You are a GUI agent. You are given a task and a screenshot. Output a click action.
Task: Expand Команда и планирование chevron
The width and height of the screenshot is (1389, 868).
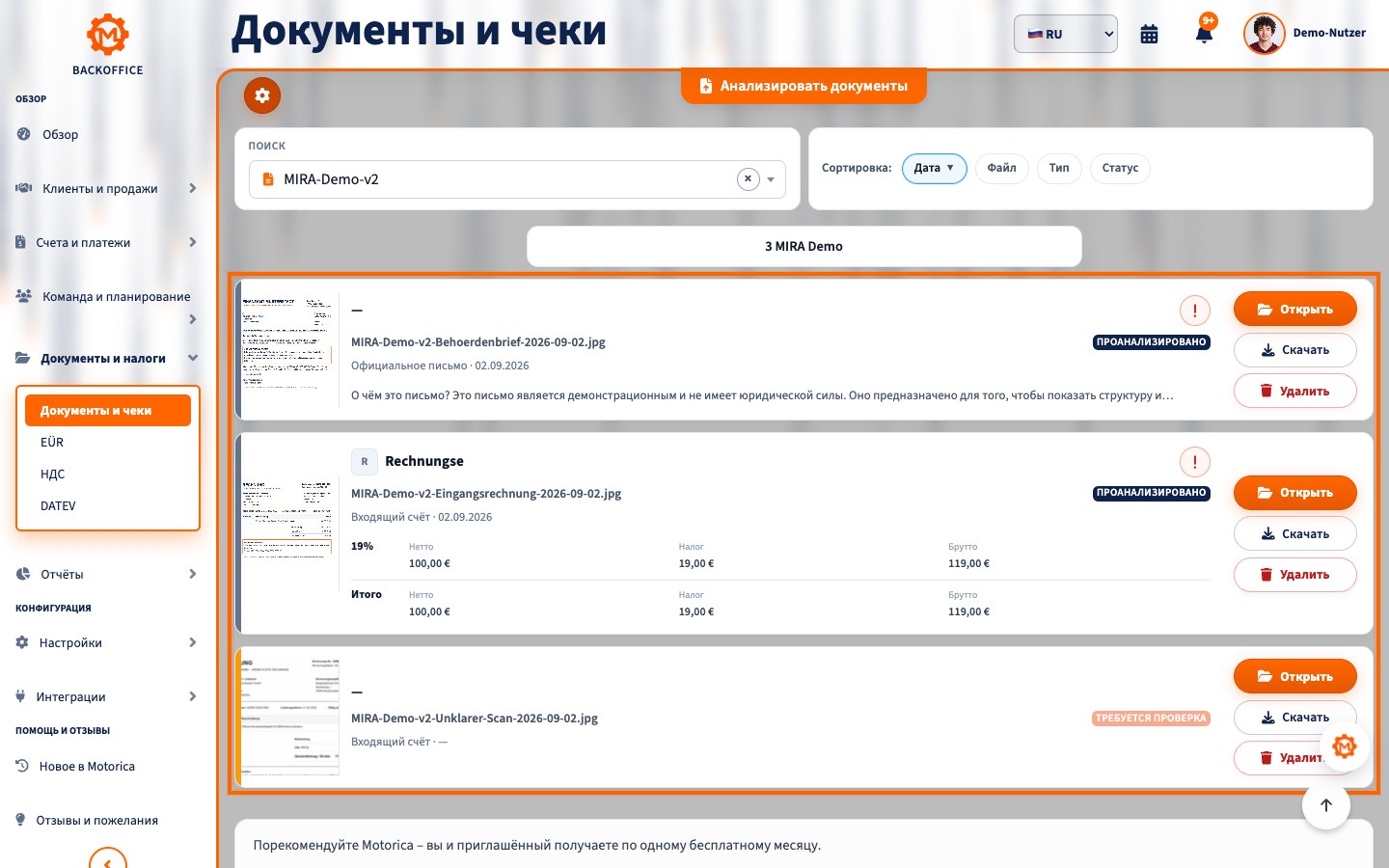(x=193, y=319)
